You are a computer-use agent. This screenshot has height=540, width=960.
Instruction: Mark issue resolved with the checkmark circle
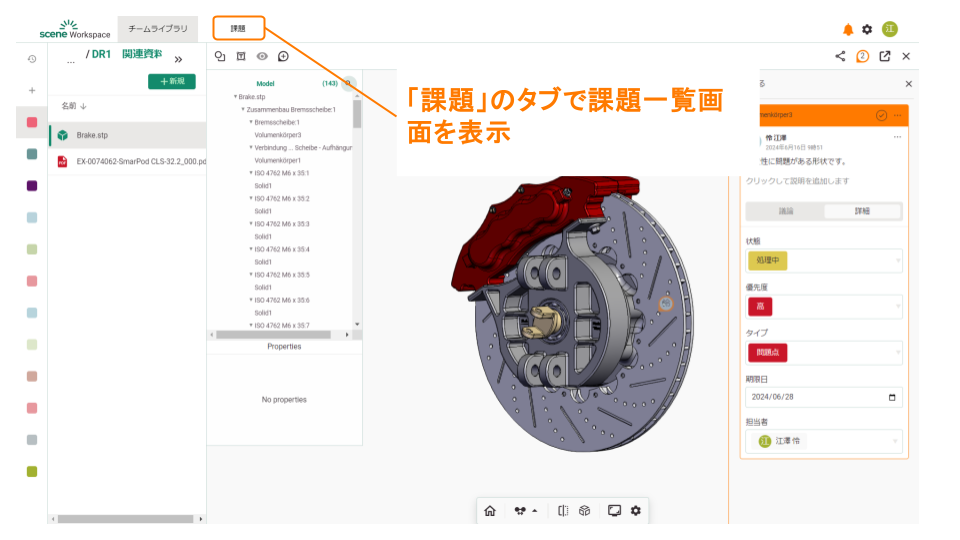(881, 115)
